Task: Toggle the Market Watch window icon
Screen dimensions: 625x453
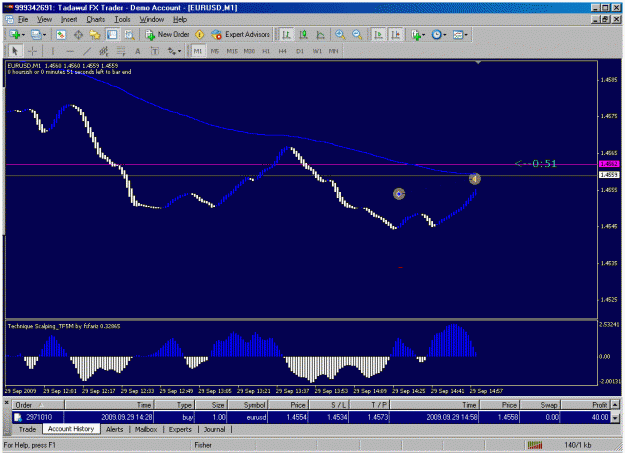Action: (x=61, y=35)
